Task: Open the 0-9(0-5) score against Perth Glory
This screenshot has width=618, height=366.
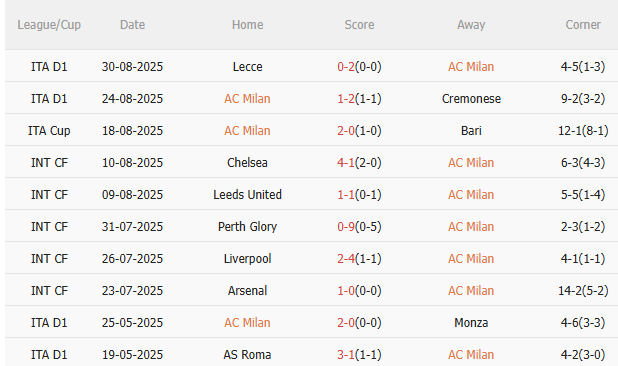Action: point(359,227)
